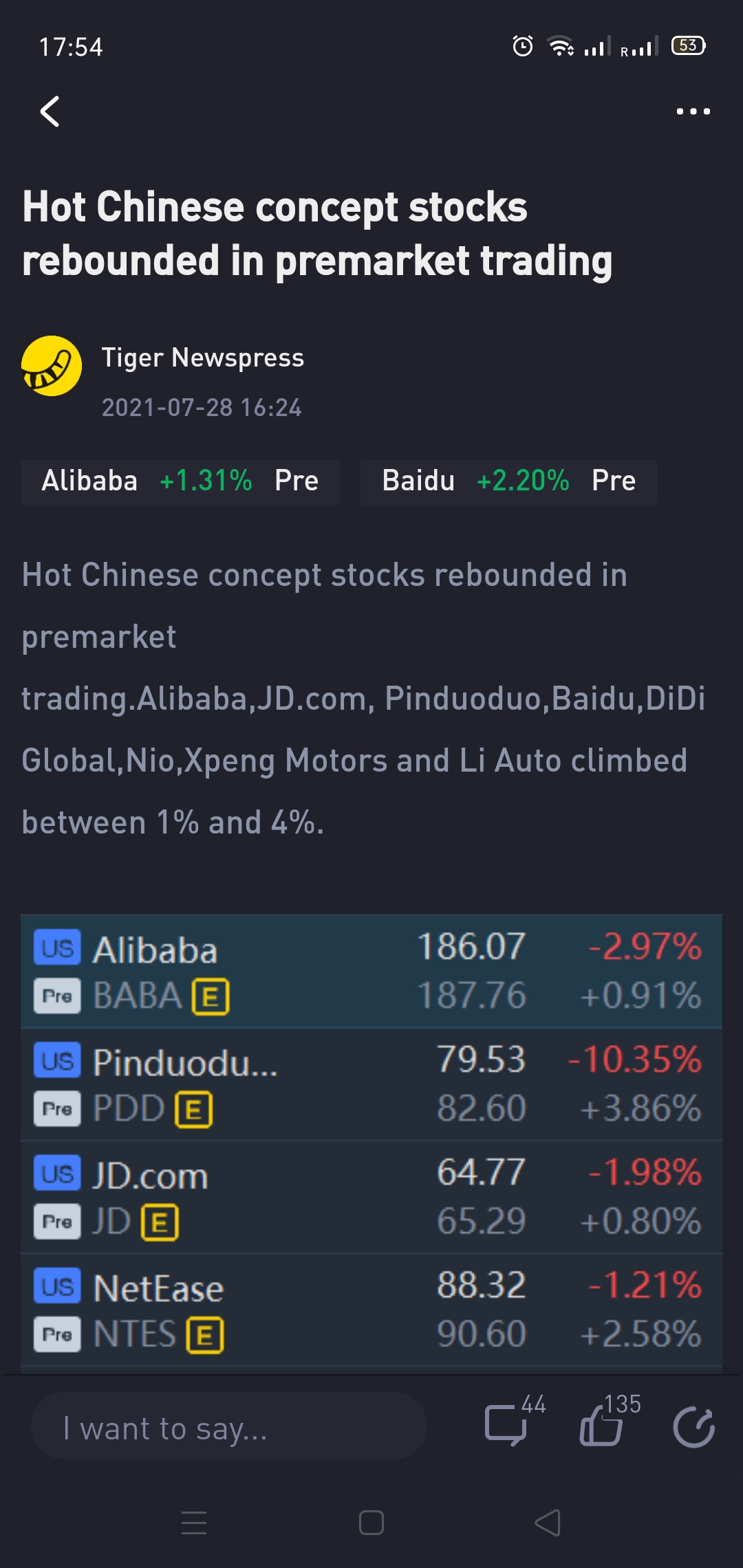Open the Alibaba +1.31% Pre stock tag

pyautogui.click(x=180, y=482)
